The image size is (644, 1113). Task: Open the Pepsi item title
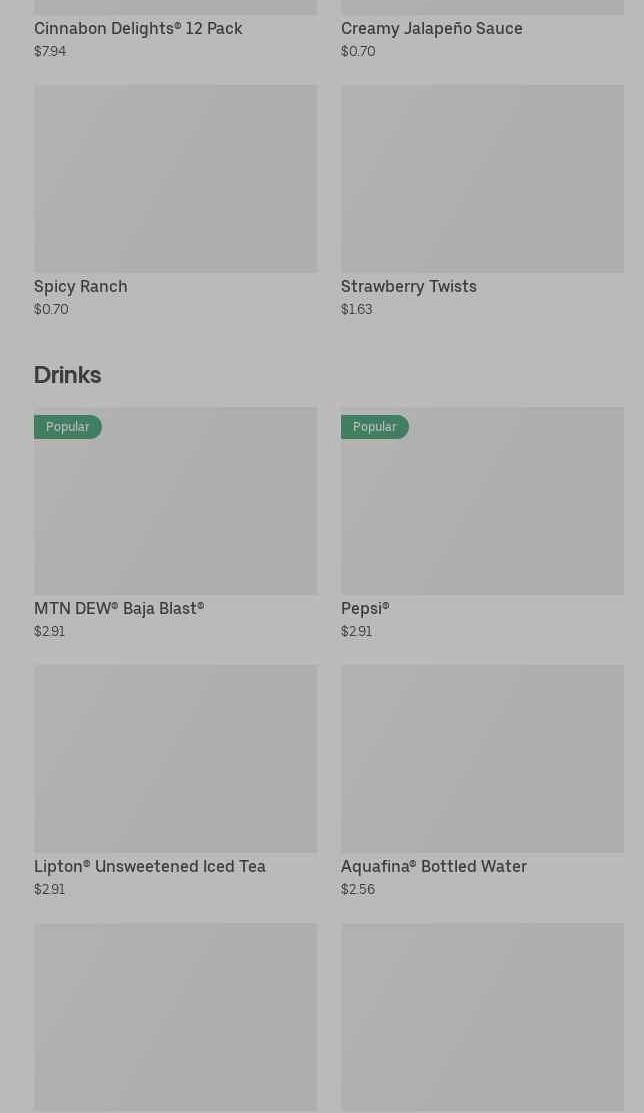coord(365,608)
